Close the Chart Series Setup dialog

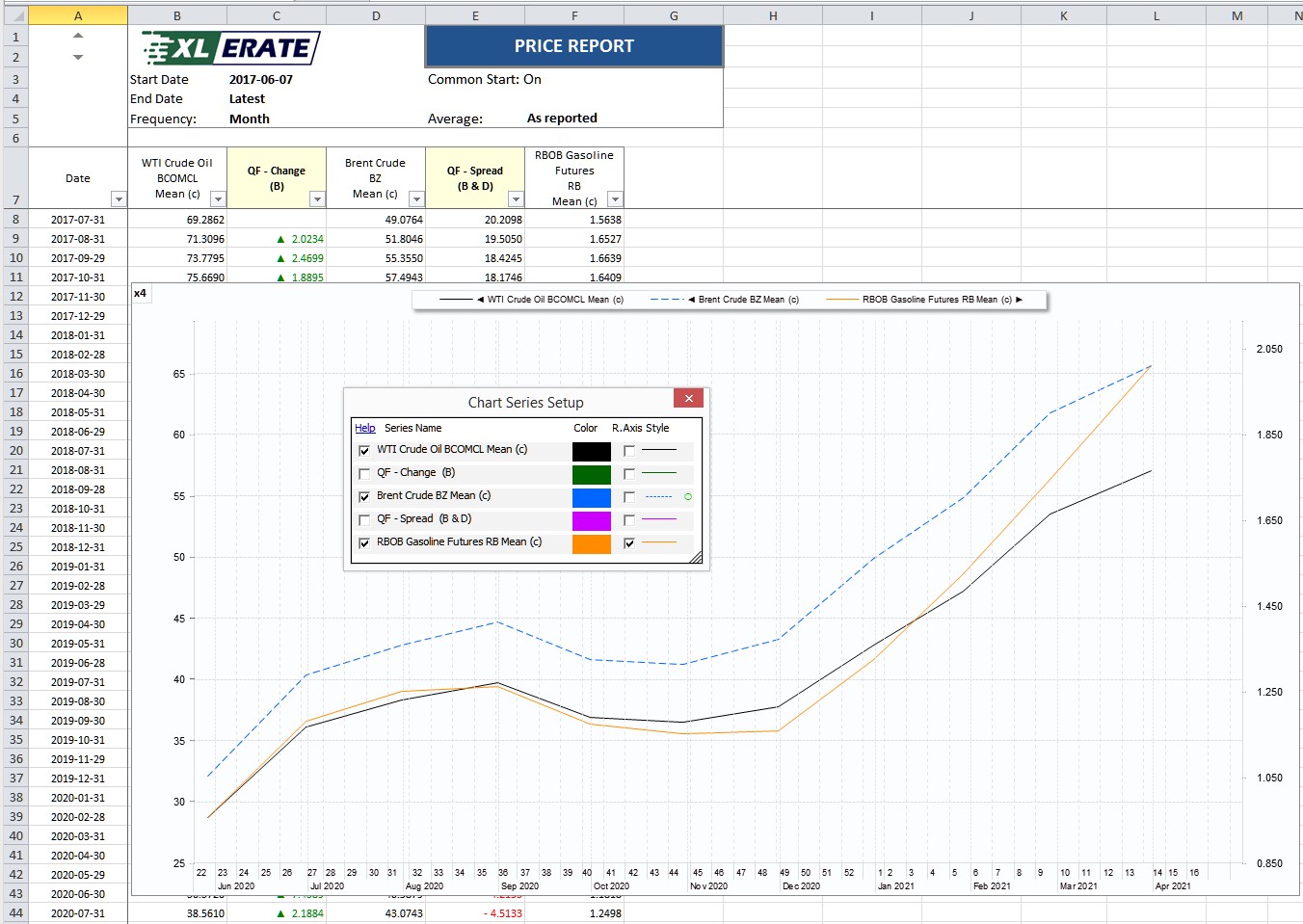688,398
